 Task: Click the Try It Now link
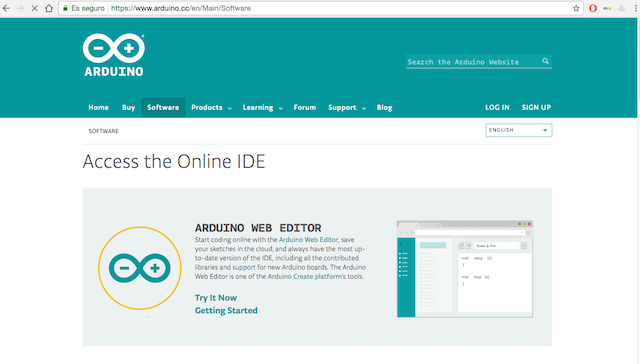coord(216,297)
